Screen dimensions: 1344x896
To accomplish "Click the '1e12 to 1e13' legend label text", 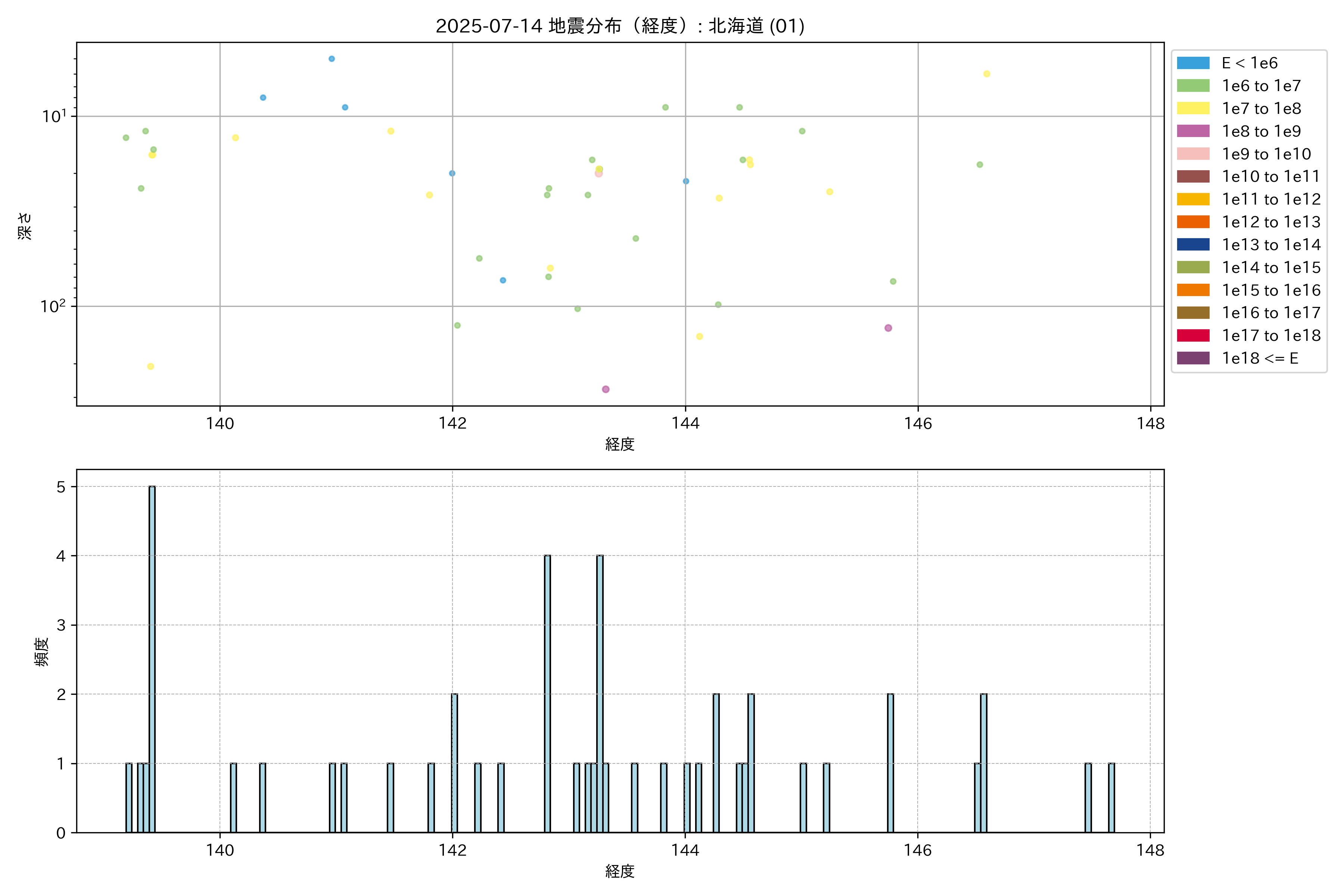I will [1271, 222].
